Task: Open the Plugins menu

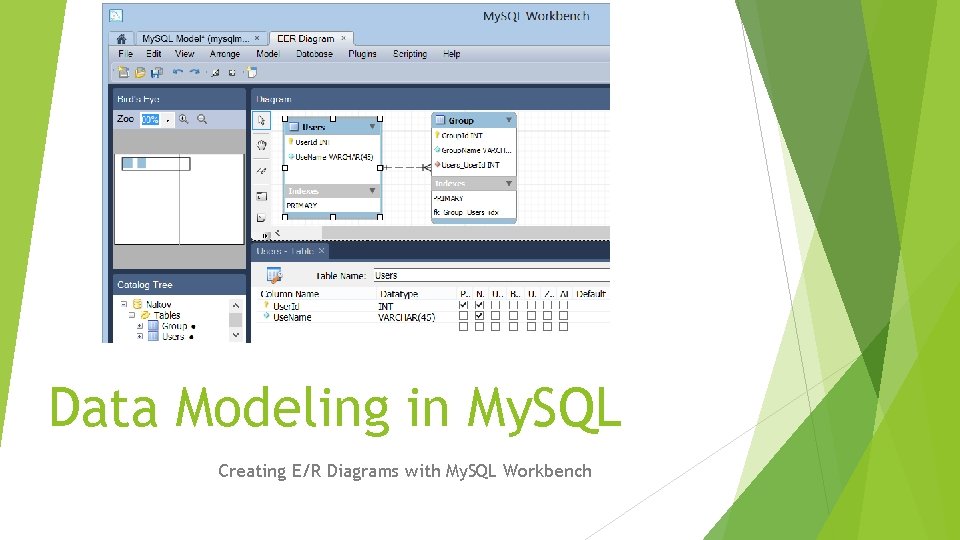Action: click(x=362, y=54)
